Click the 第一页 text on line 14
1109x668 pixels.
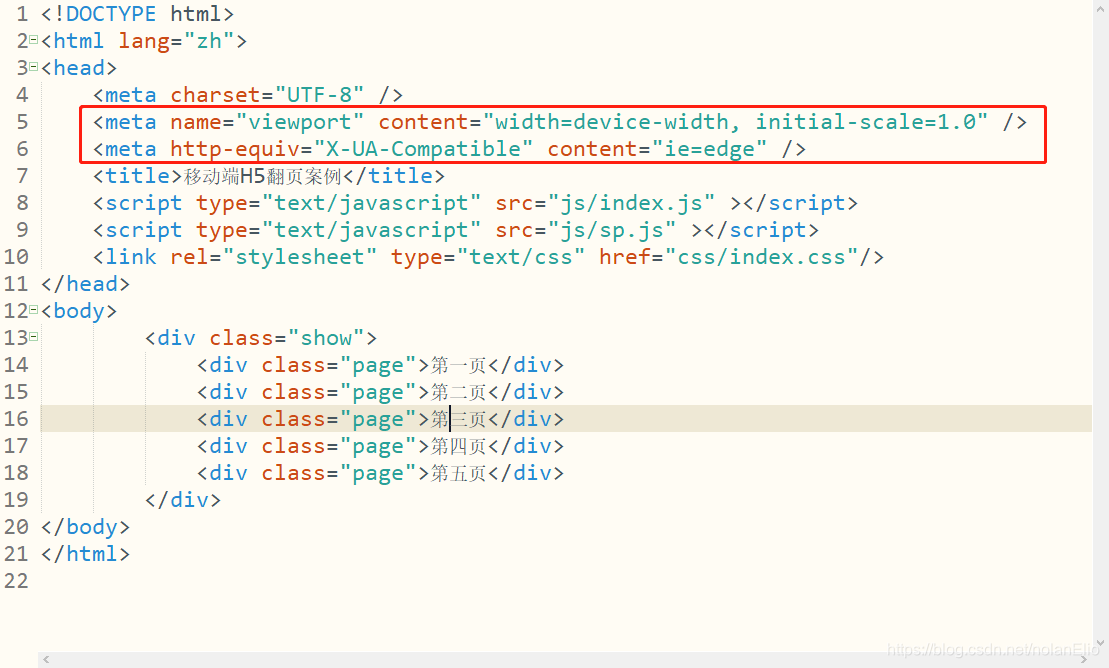(x=458, y=365)
